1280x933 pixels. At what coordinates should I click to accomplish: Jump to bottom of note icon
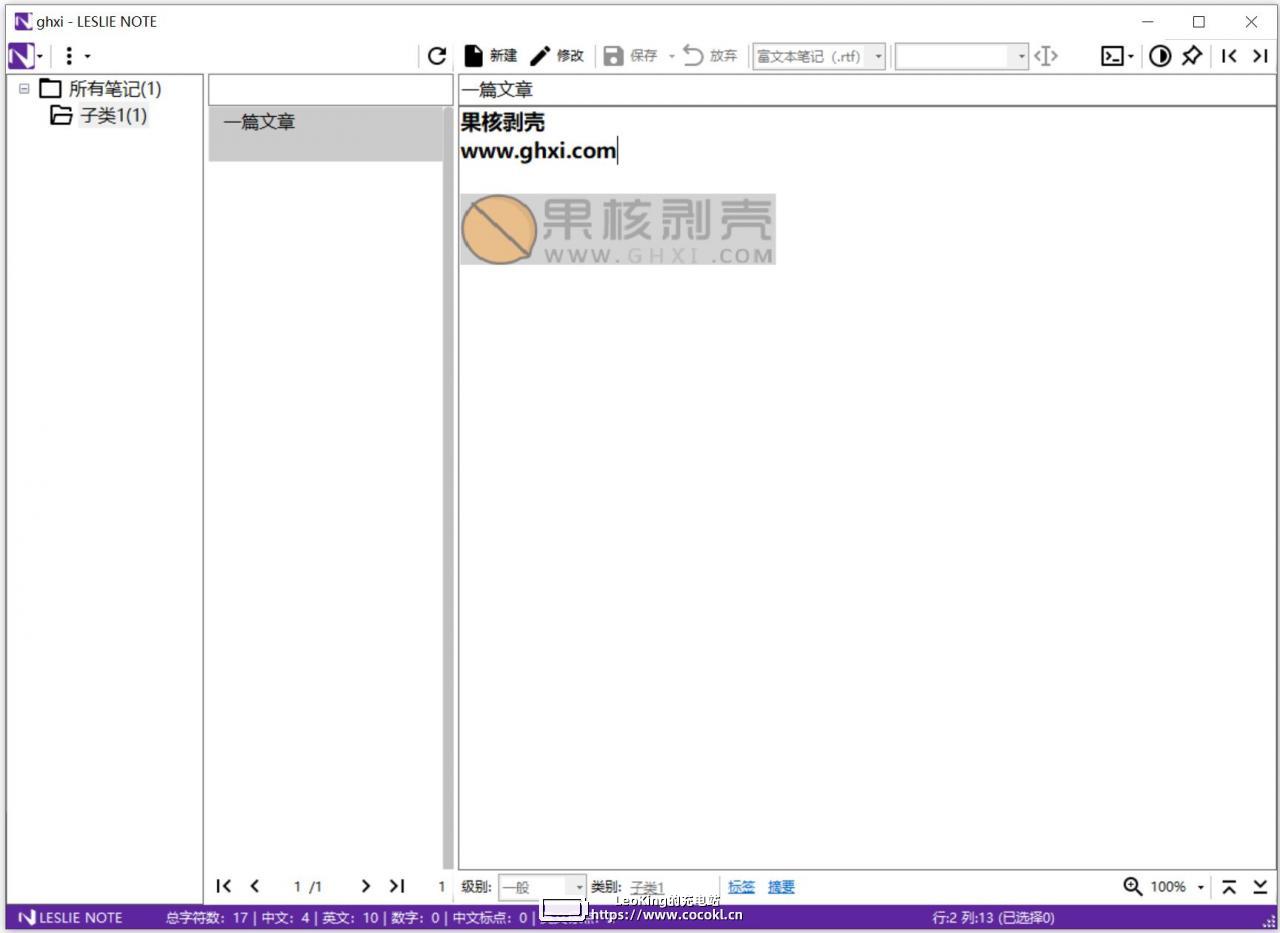[1260, 887]
